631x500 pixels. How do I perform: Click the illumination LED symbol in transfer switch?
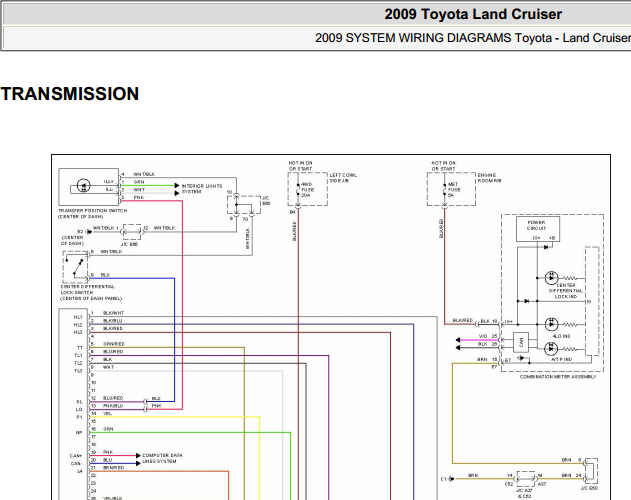coord(84,186)
